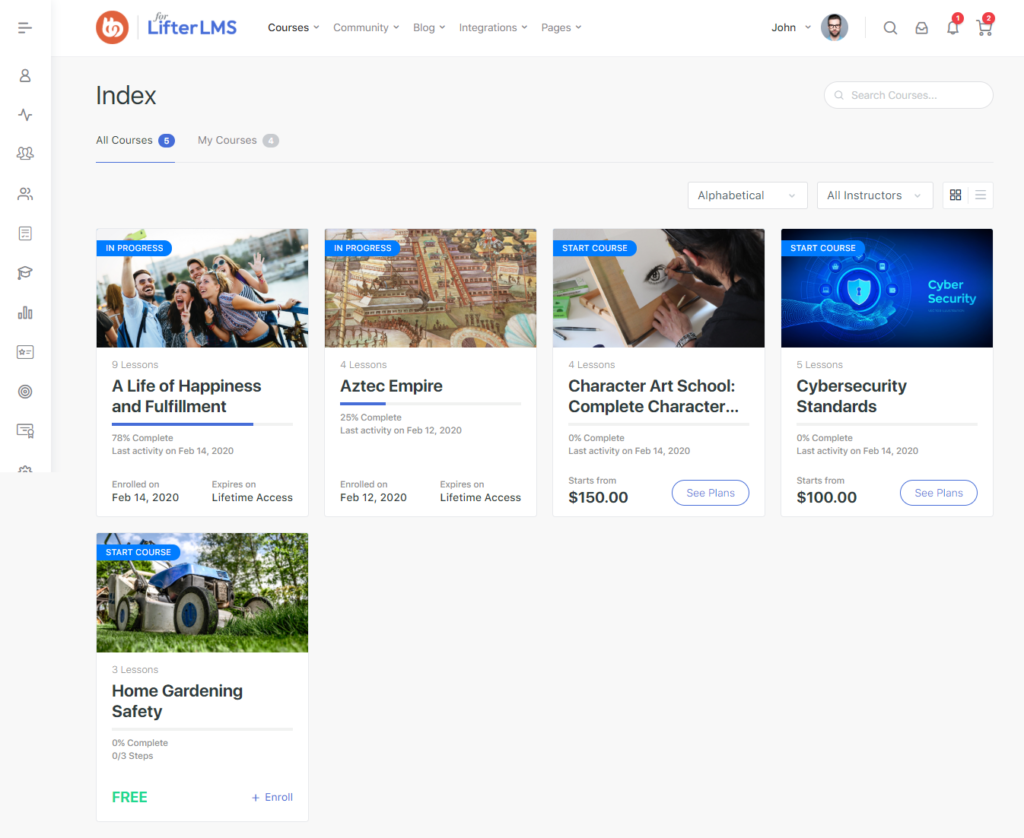Click the Search Courses input field
Viewport: 1024px width, 838px height.
(x=908, y=94)
